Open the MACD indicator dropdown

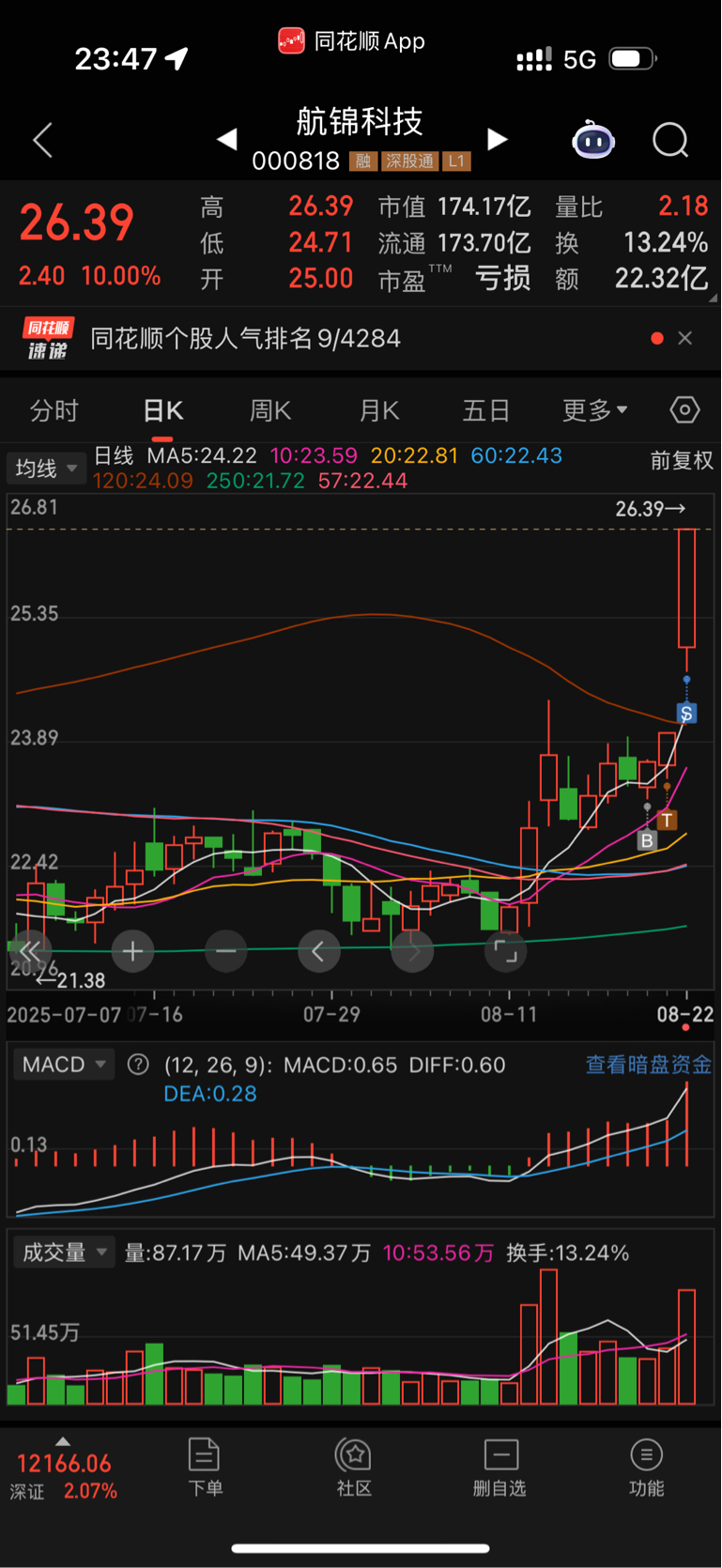pyautogui.click(x=64, y=1065)
